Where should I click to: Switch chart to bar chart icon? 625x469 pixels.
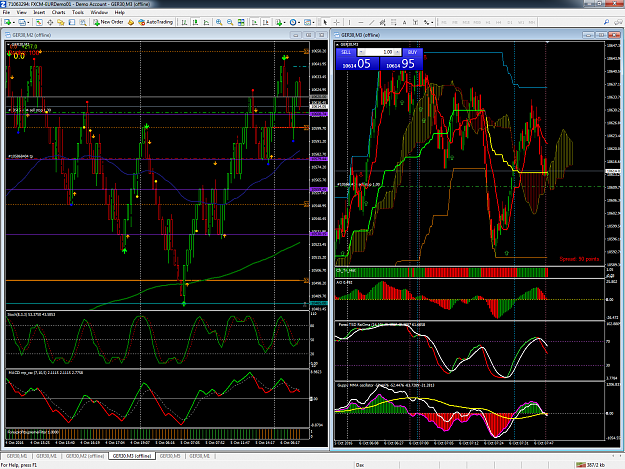(184, 22)
